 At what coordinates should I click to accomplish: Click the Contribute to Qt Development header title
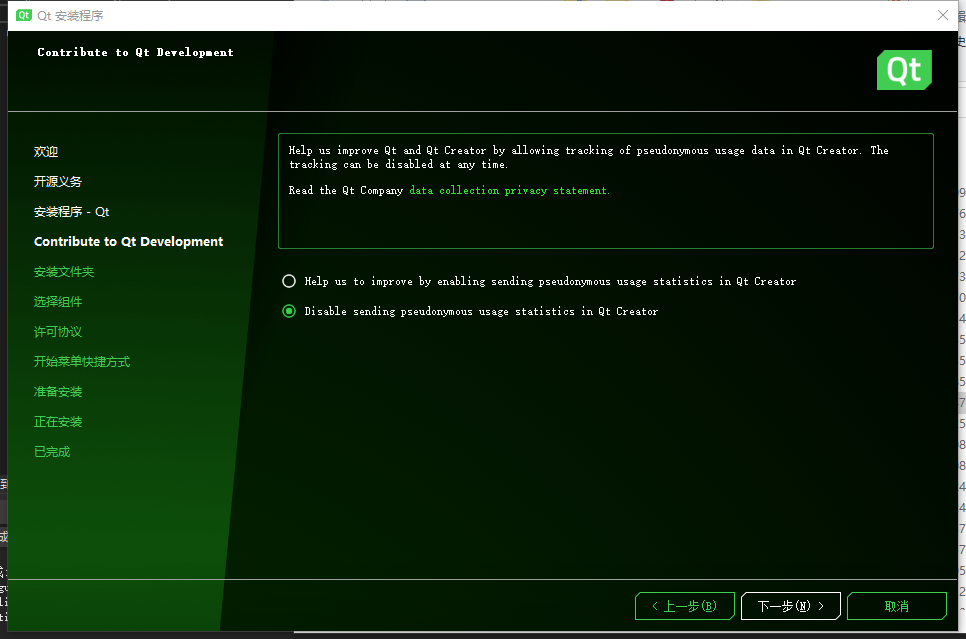[136, 52]
